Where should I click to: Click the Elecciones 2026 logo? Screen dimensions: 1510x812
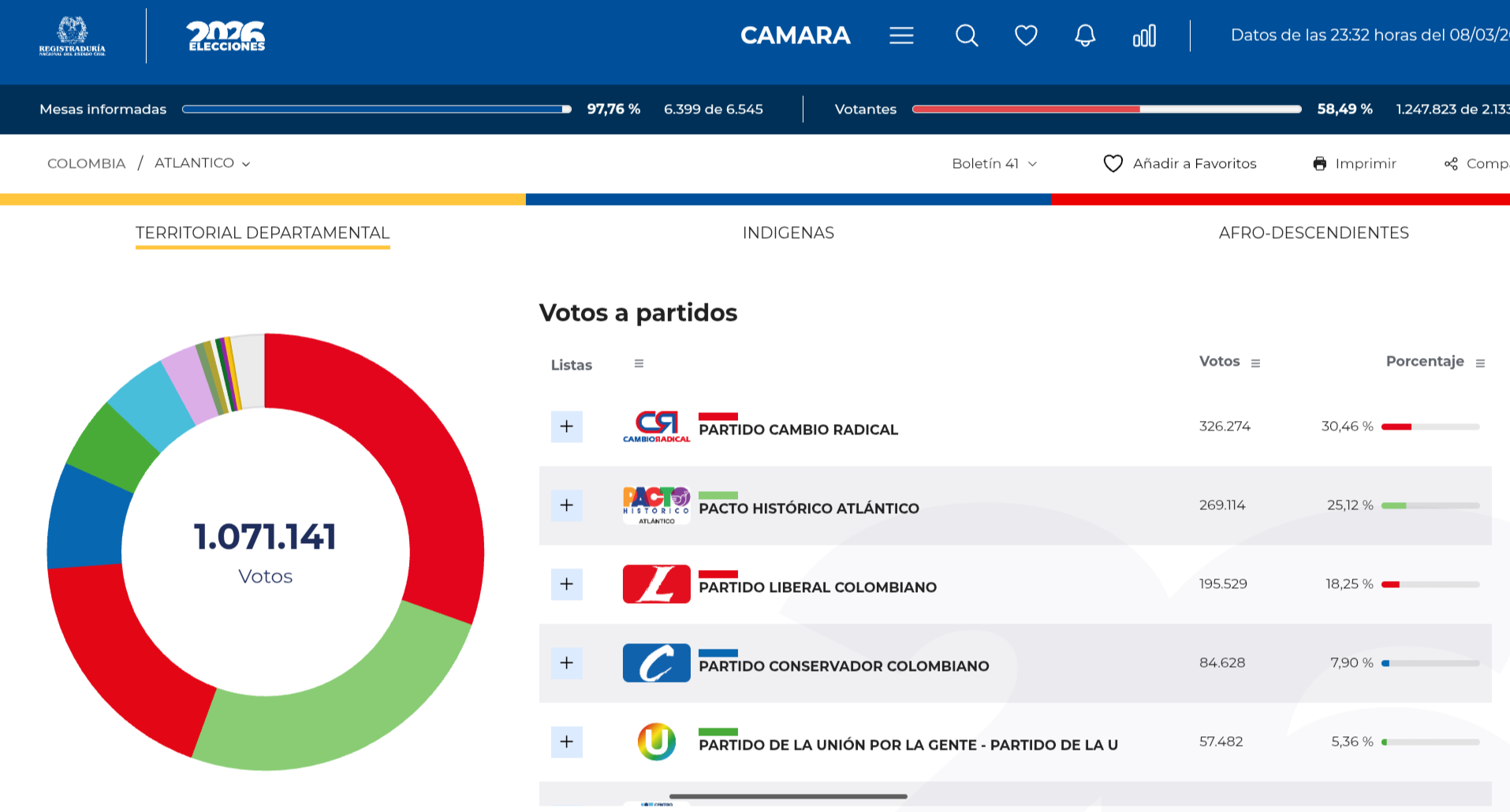226,36
